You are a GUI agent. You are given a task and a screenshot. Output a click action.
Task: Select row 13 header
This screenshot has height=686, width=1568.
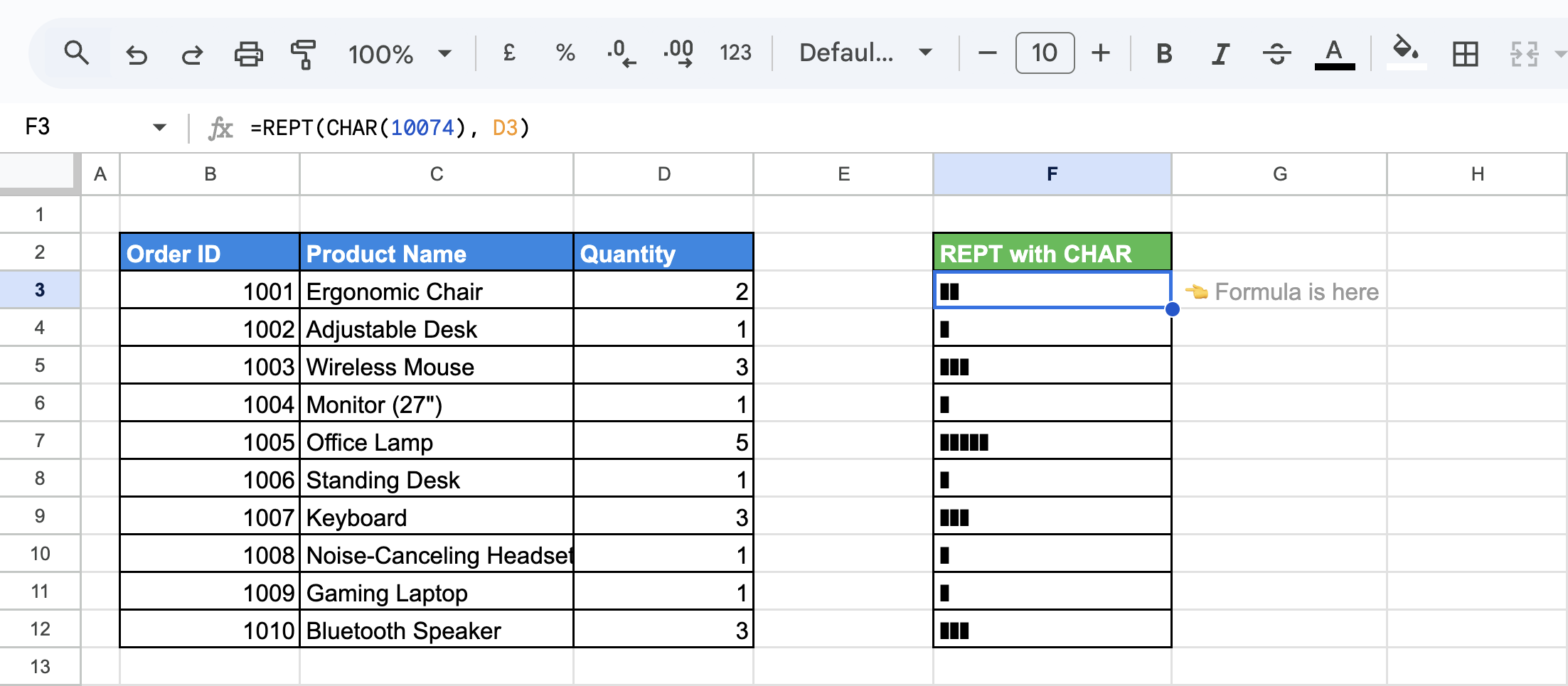click(40, 666)
